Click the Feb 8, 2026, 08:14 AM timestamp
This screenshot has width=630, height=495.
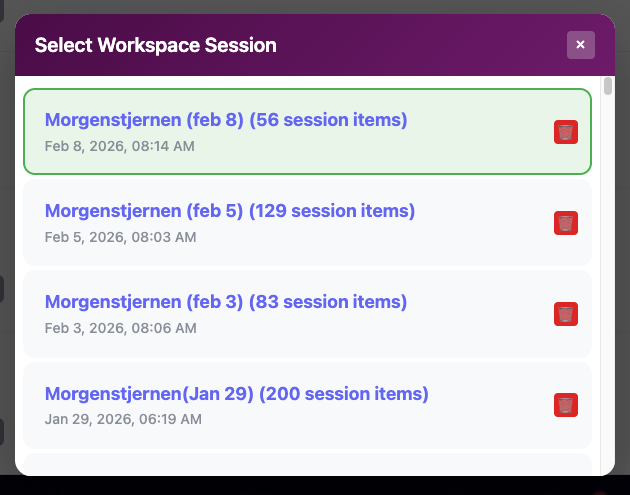(x=120, y=146)
